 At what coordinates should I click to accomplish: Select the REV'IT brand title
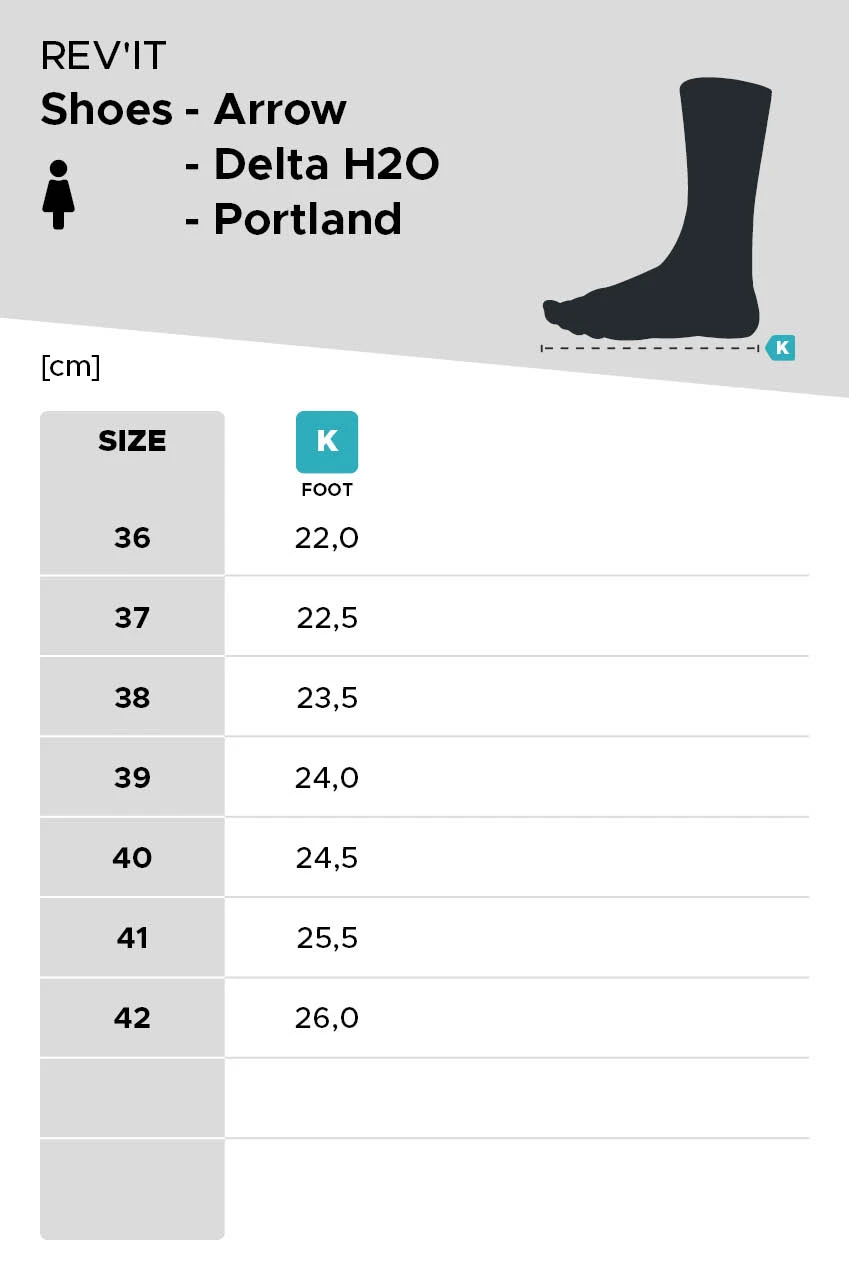click(x=103, y=57)
